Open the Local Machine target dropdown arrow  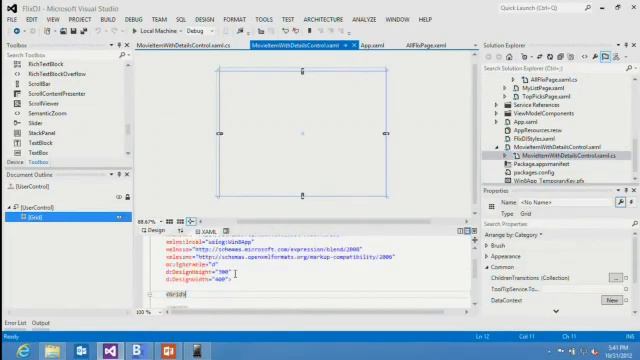[180, 31]
